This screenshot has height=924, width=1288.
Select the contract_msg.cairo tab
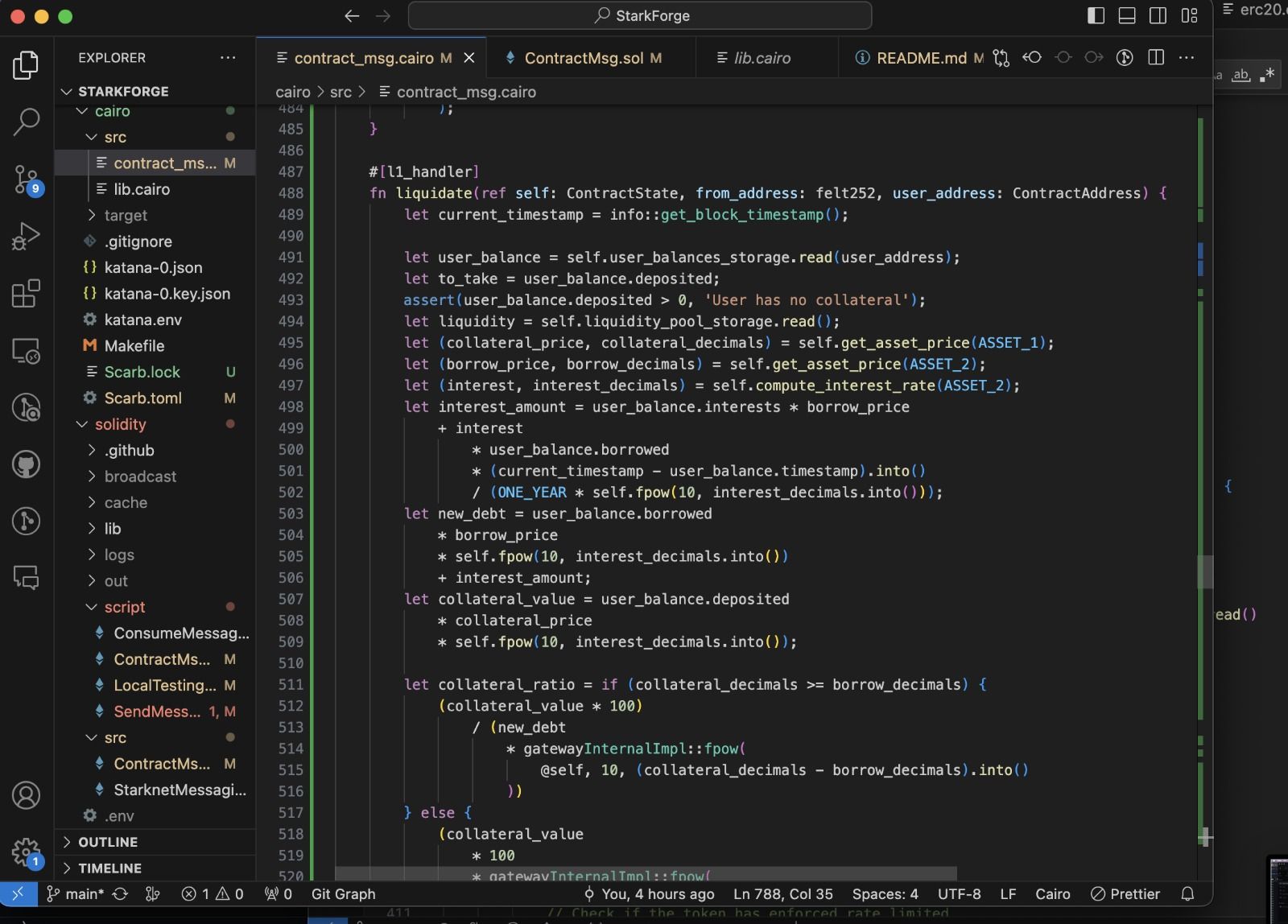click(x=371, y=58)
